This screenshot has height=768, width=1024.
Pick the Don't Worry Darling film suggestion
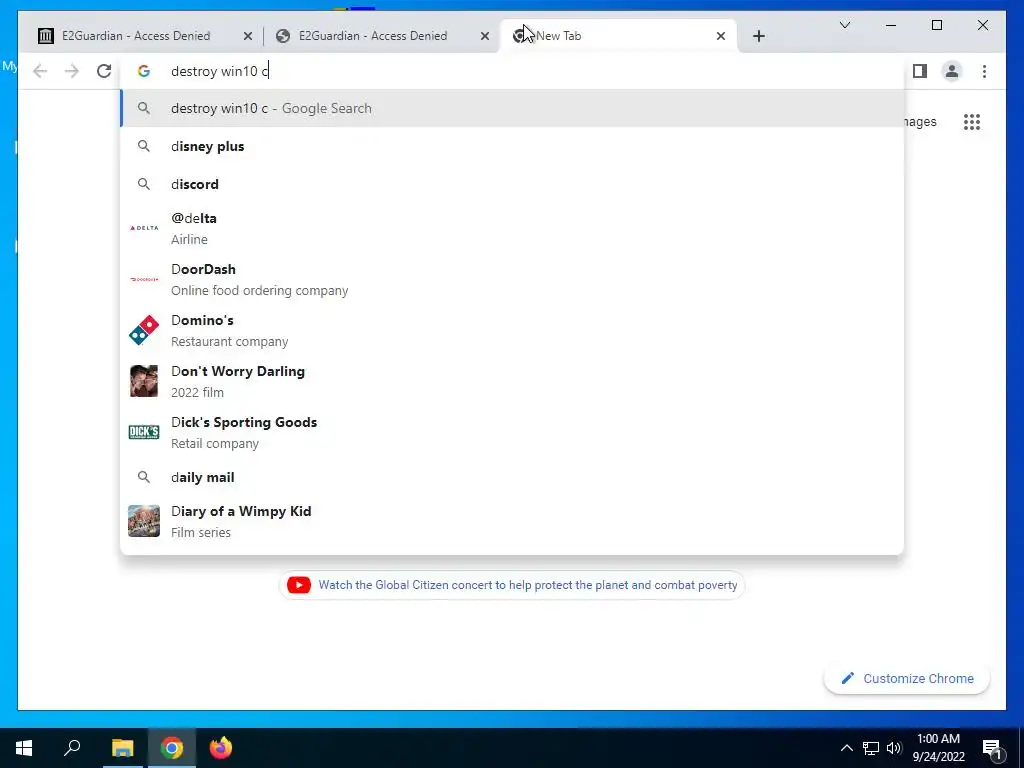click(x=512, y=381)
